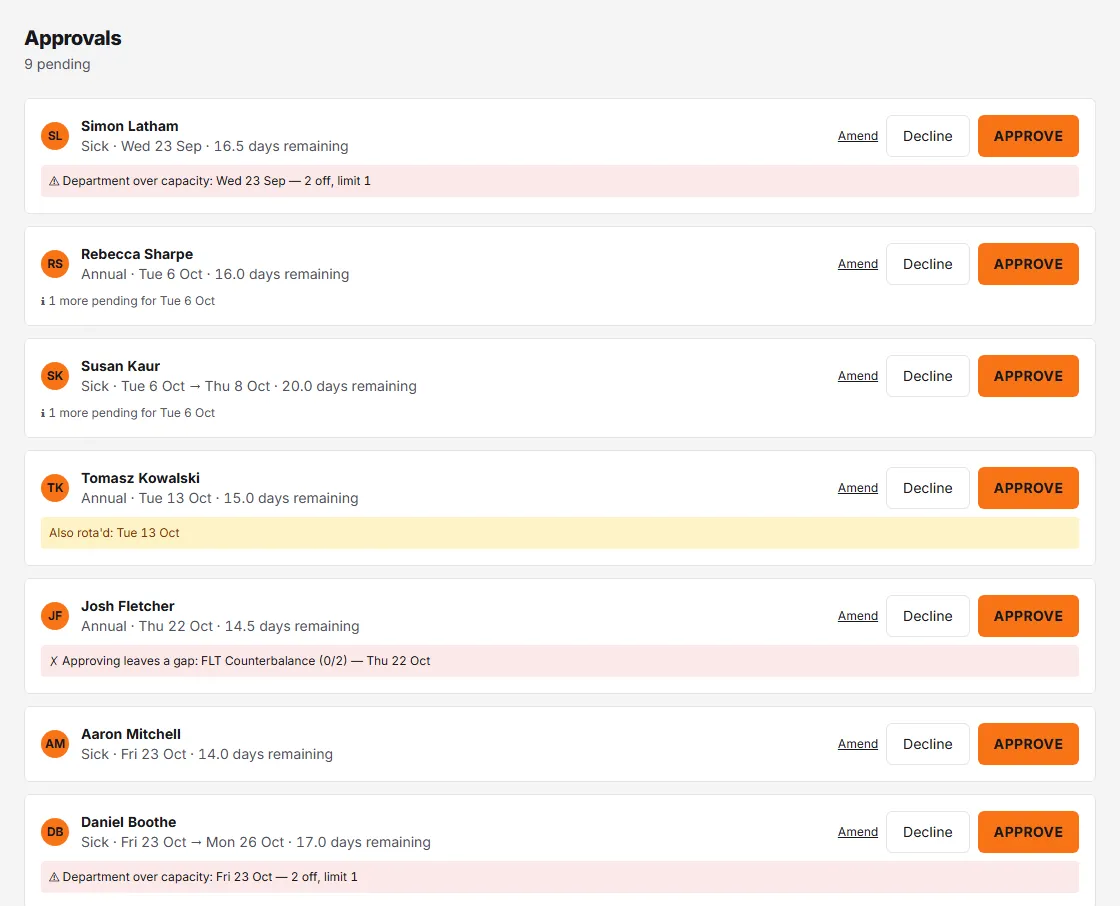Click 'Sick · Fri 23 Oct · 14.0 days remaining'
Screen dimensions: 1120x906
[206, 754]
